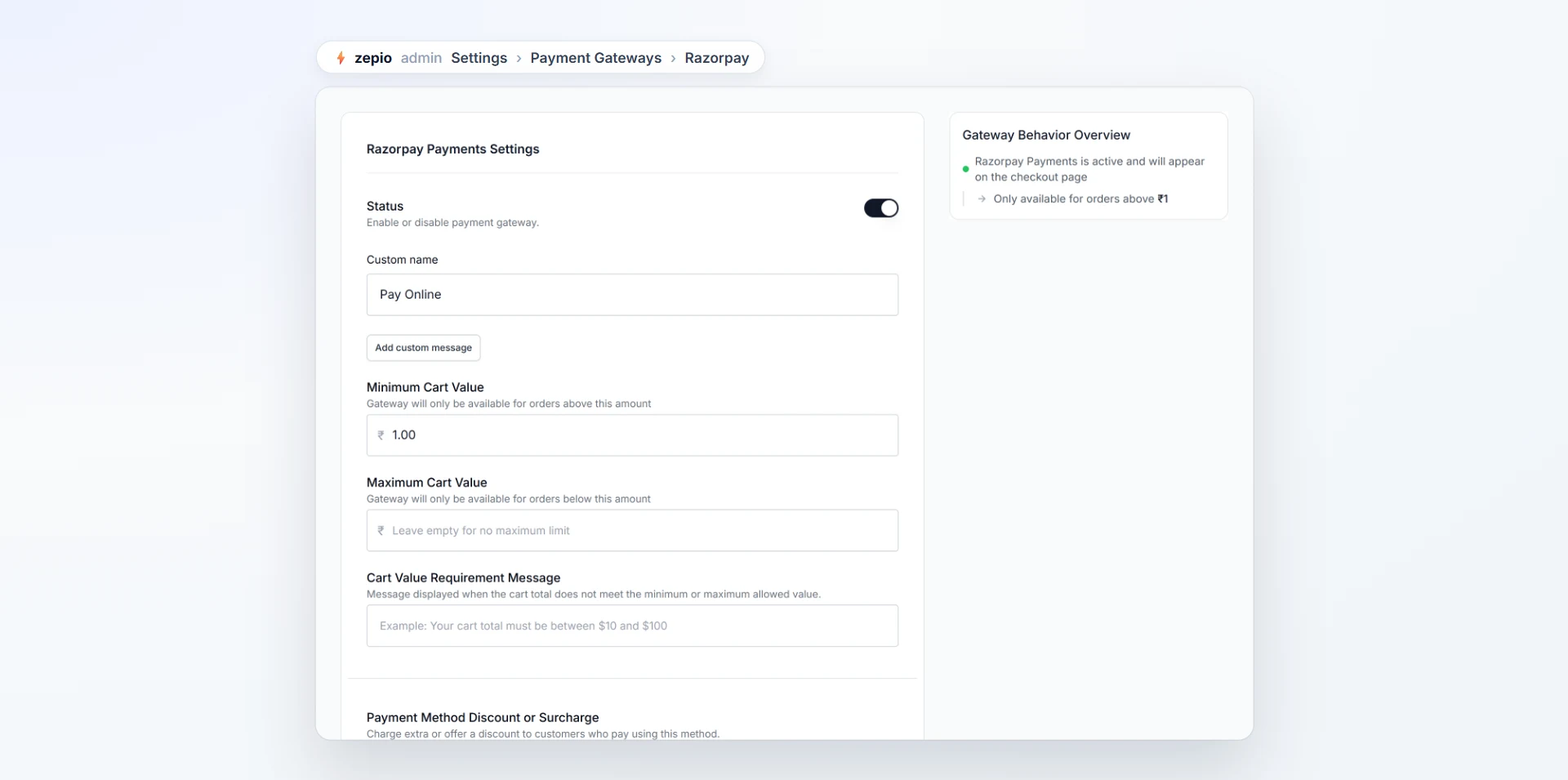Viewport: 1568px width, 780px height.
Task: Go to Payment Gateways breadcrumb
Action: point(595,58)
